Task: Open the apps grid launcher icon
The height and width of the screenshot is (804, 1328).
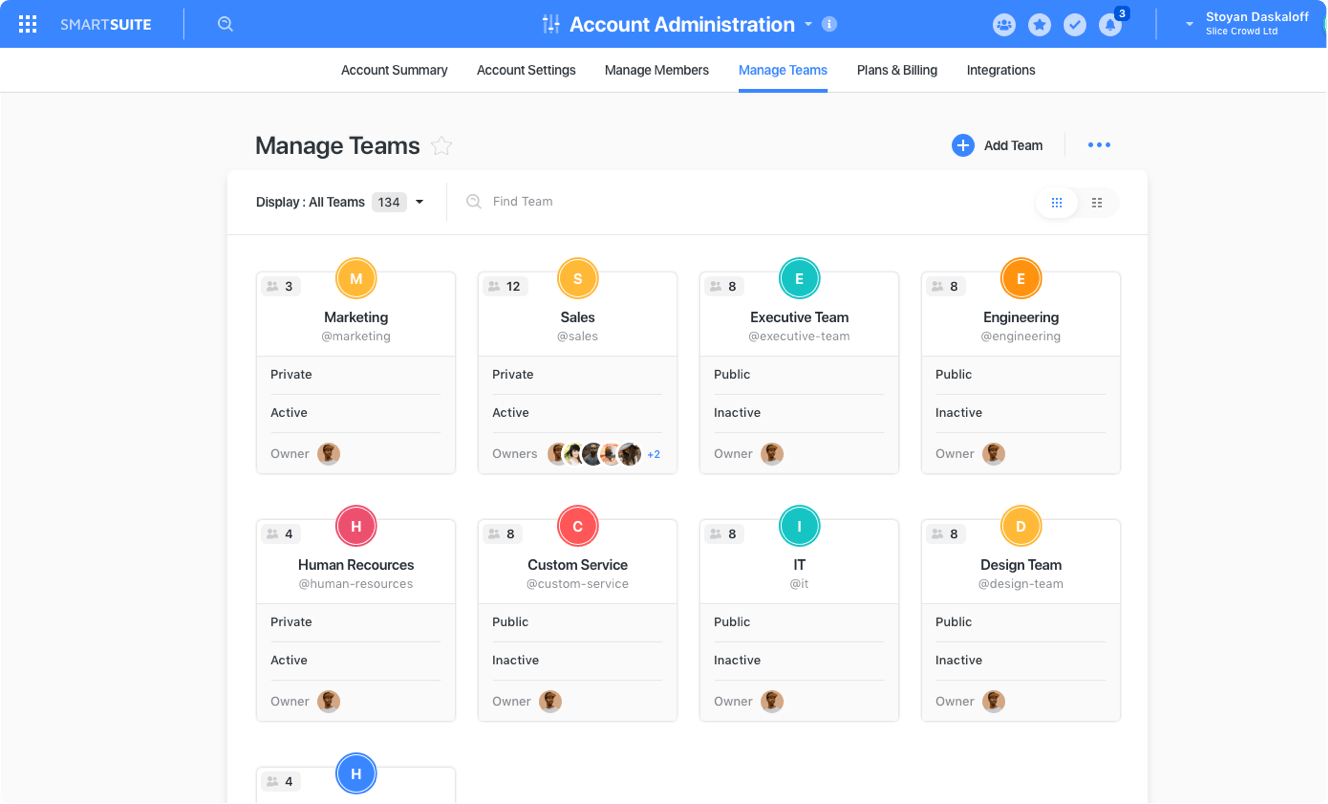Action: point(28,24)
